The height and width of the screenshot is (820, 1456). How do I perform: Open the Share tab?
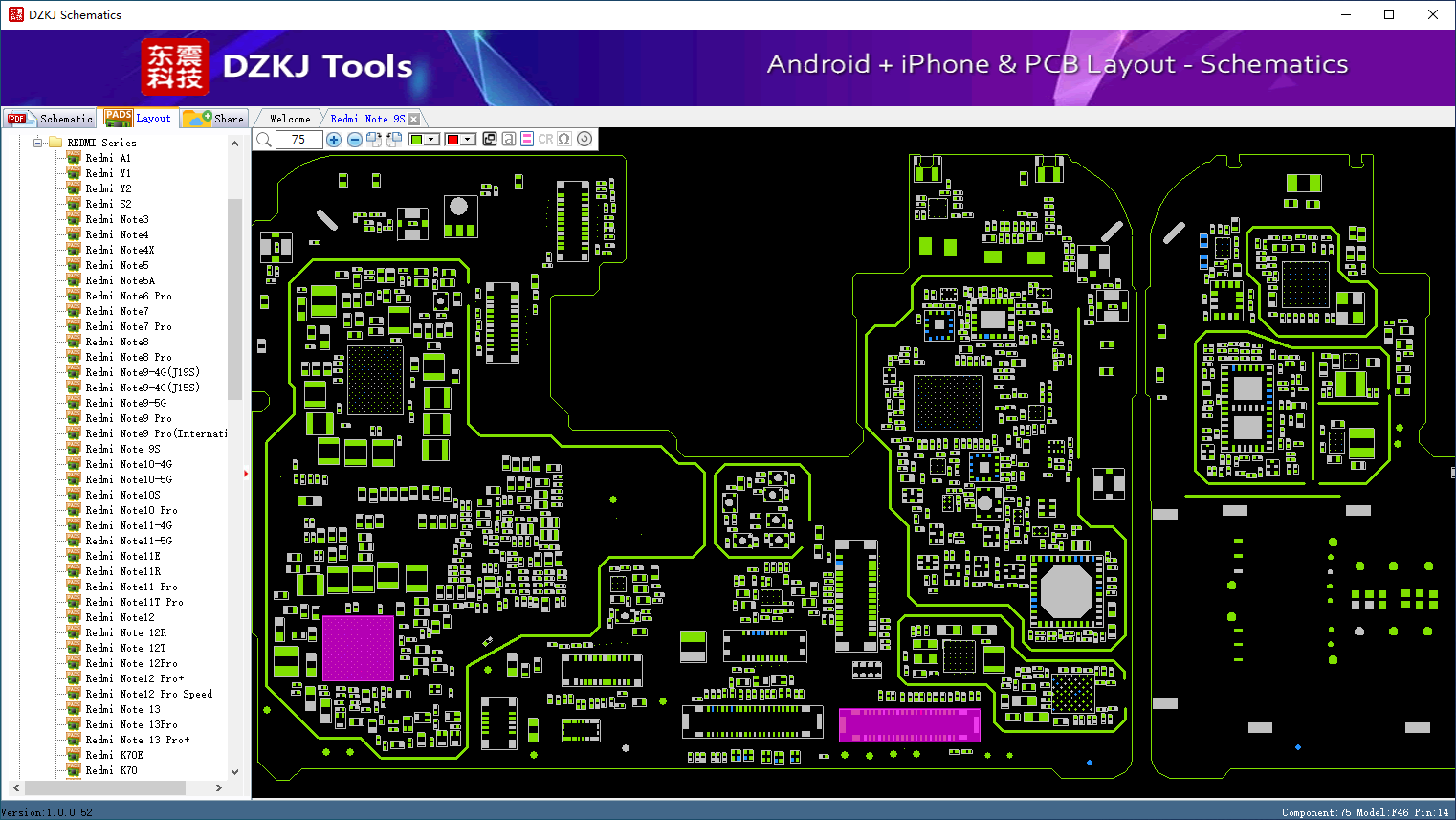(x=214, y=119)
